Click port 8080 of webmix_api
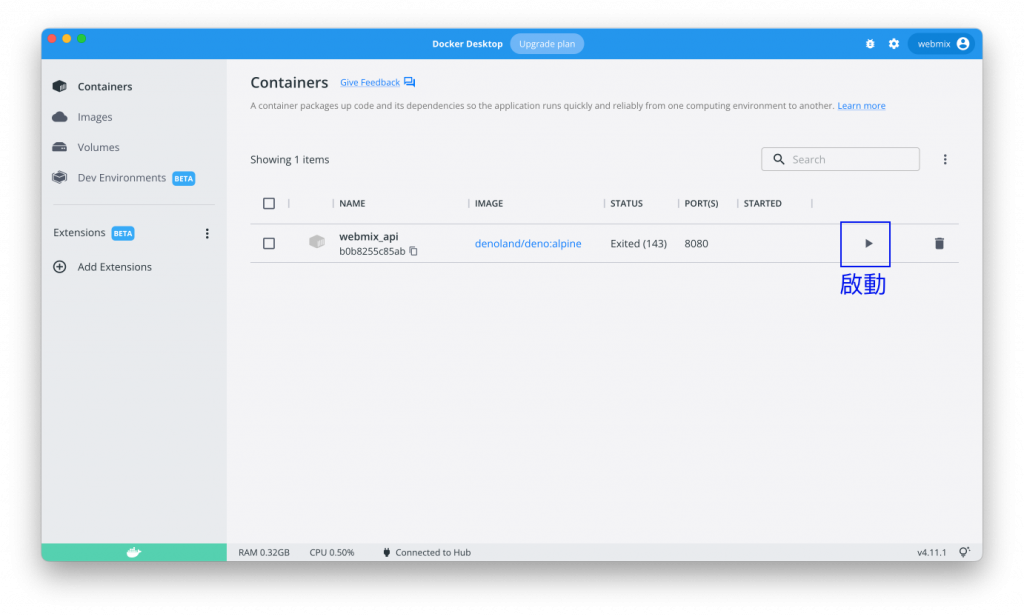The width and height of the screenshot is (1024, 616). (696, 243)
